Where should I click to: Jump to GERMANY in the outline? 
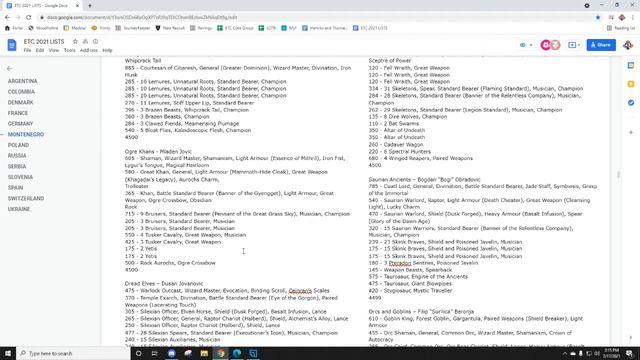click(x=20, y=124)
